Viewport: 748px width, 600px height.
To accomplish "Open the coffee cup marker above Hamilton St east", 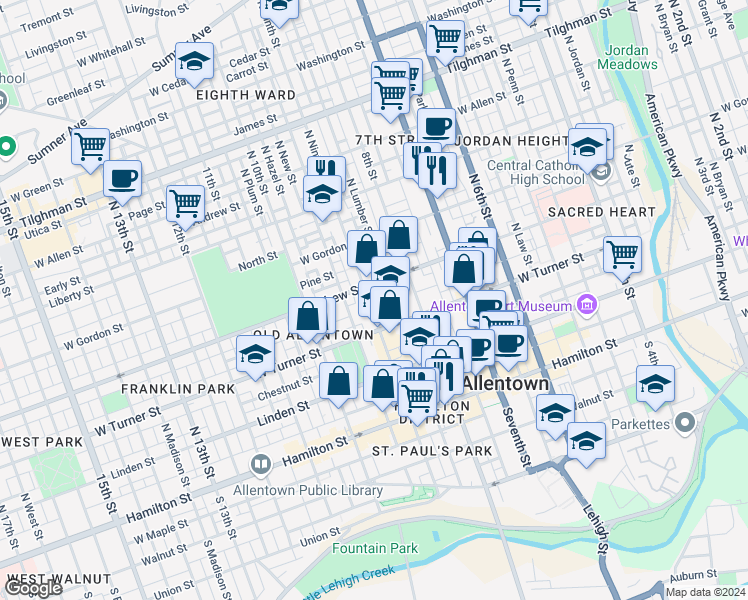I will pyautogui.click(x=509, y=344).
